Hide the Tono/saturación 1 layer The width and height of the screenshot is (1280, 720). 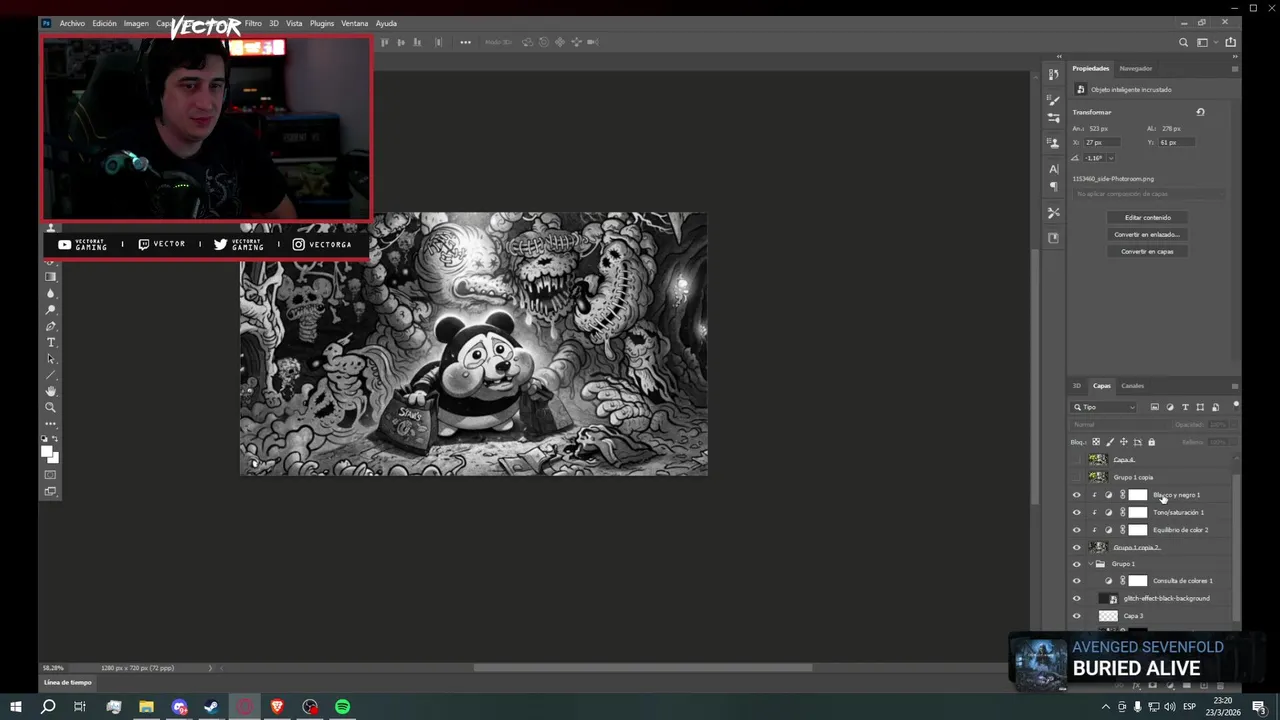point(1077,512)
